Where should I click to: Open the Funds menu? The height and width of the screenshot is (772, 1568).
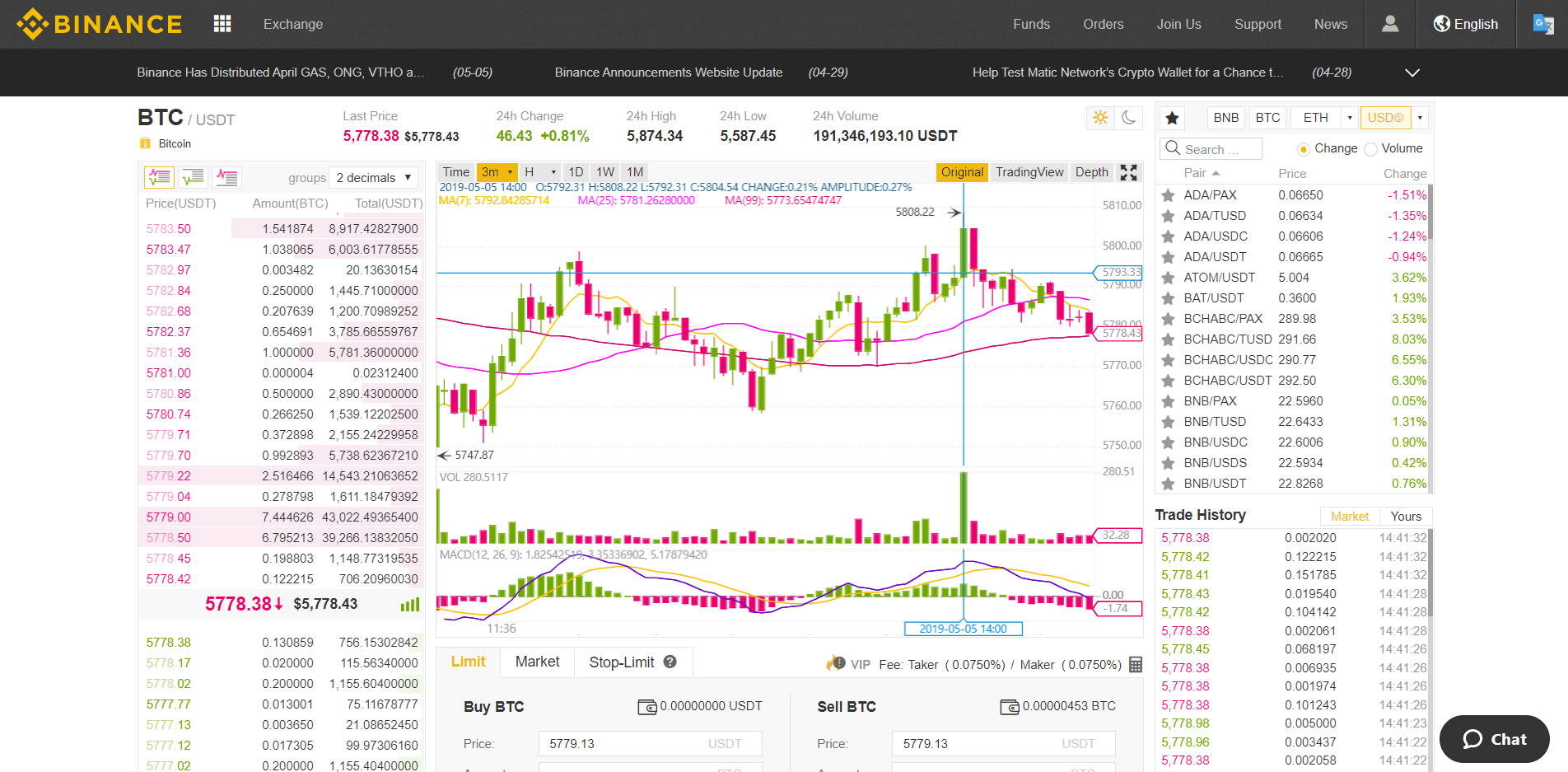pyautogui.click(x=1032, y=24)
